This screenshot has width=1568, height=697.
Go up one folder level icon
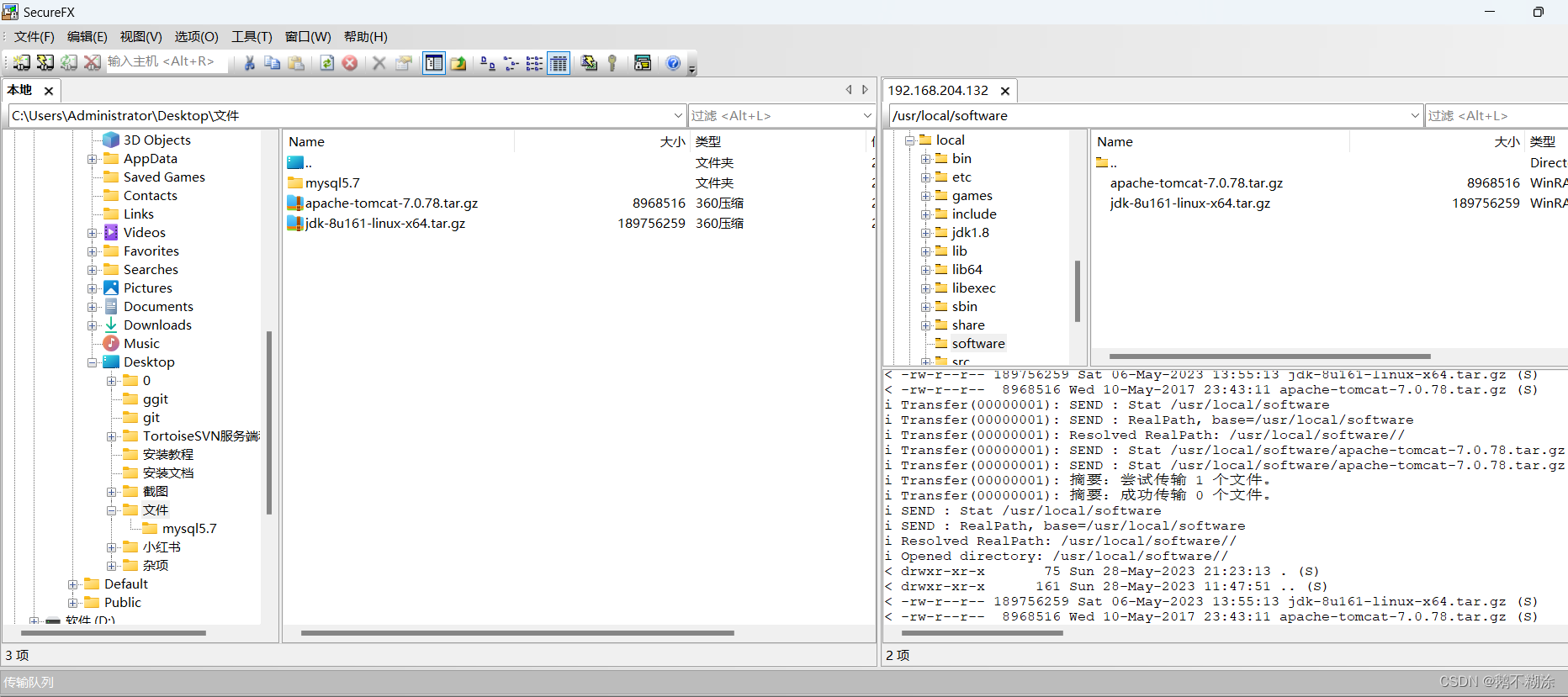click(x=458, y=63)
